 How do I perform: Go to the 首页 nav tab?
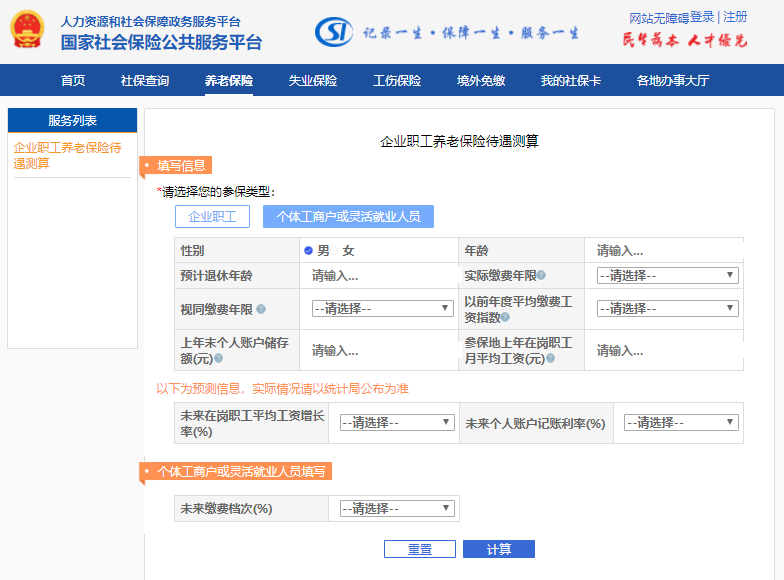(x=73, y=80)
